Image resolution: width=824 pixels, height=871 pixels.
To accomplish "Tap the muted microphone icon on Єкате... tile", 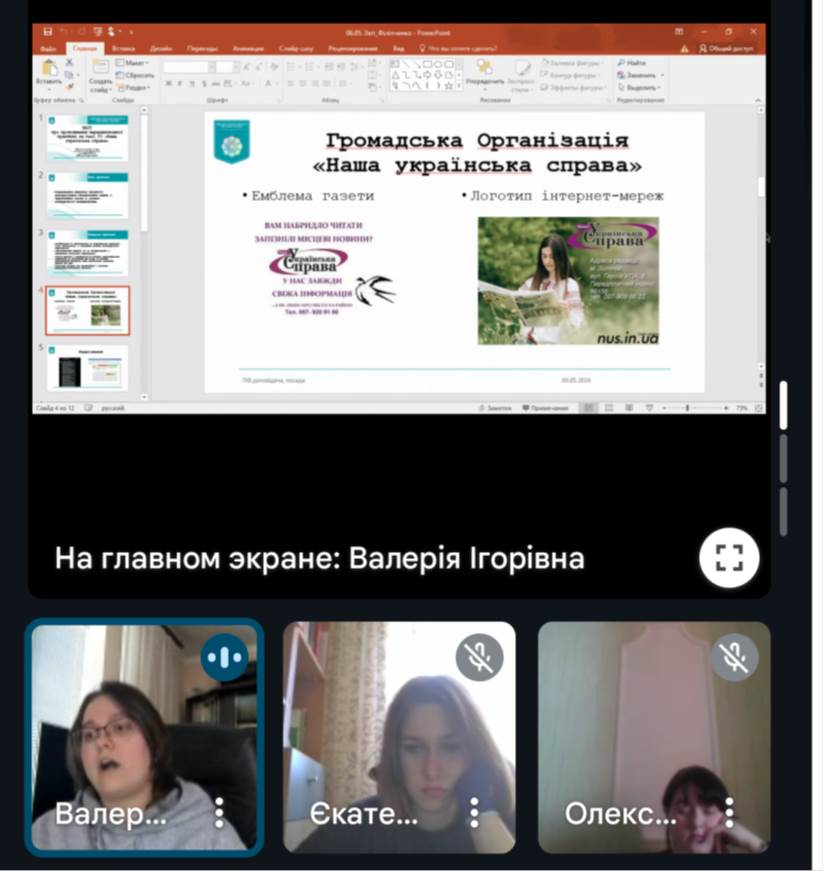I will pos(480,658).
